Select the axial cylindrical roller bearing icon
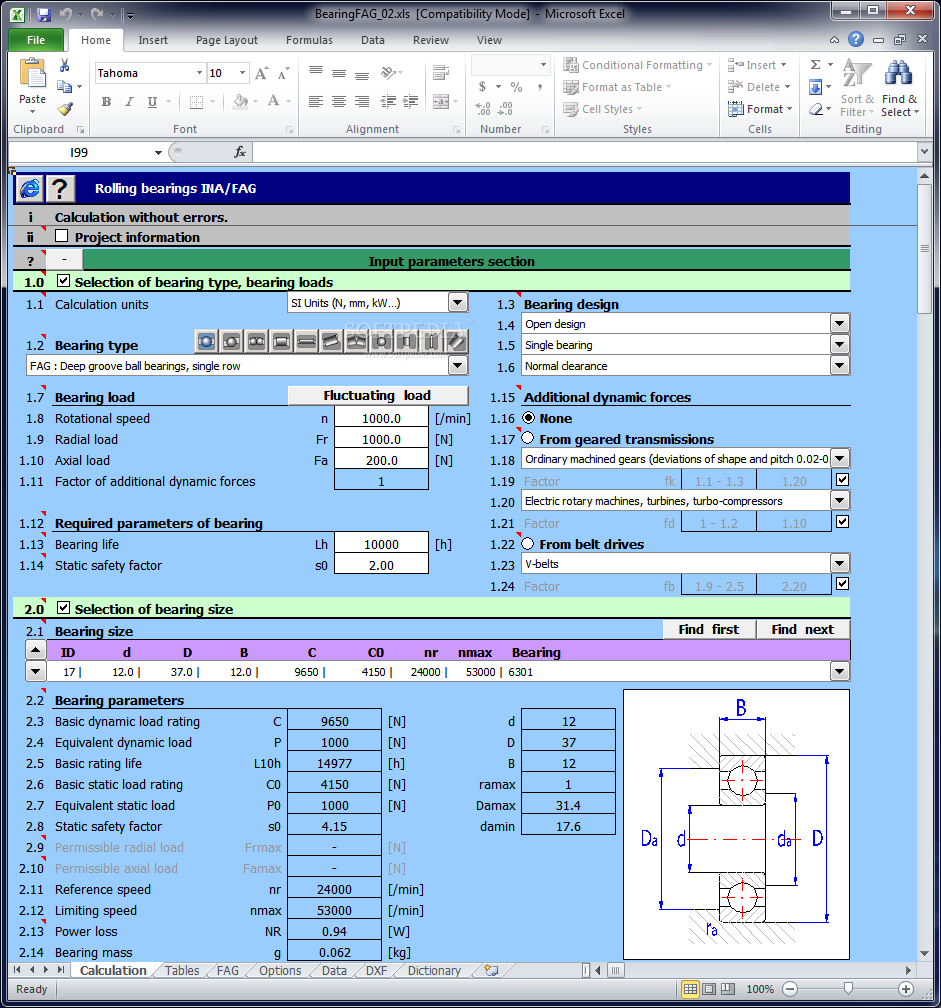The height and width of the screenshot is (1008, 941). (407, 341)
